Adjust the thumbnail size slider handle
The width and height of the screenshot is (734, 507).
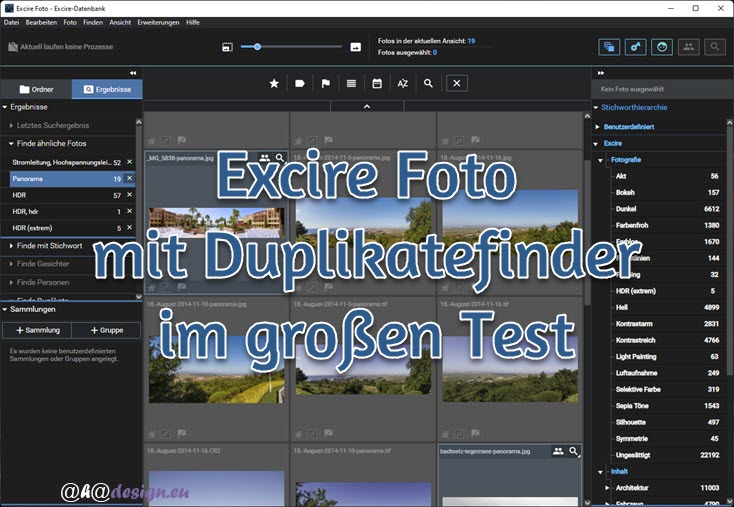[x=257, y=46]
